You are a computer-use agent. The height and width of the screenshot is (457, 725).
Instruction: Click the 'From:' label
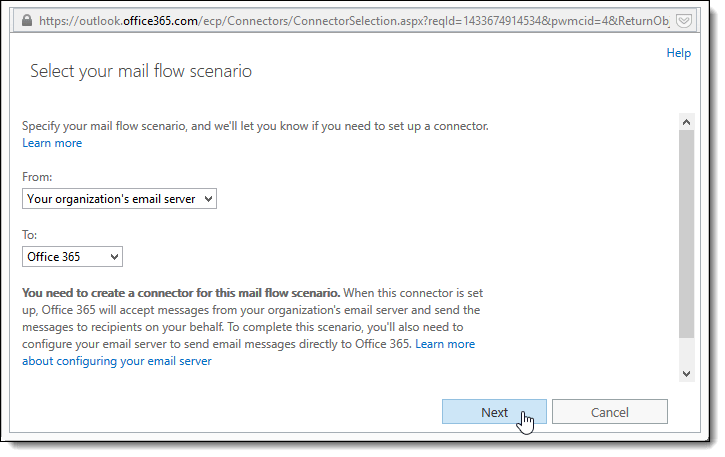click(38, 177)
